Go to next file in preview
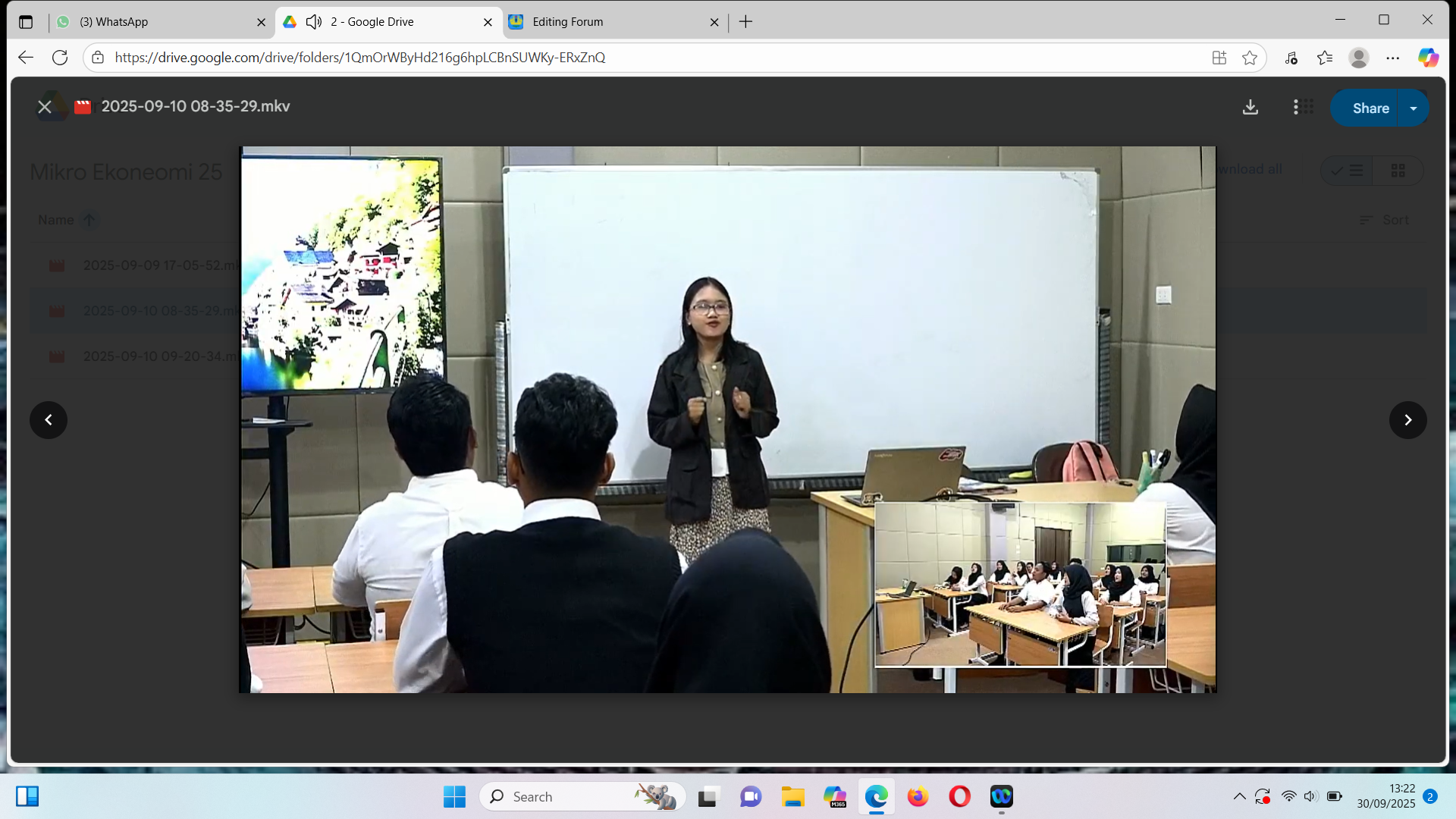 [1407, 420]
